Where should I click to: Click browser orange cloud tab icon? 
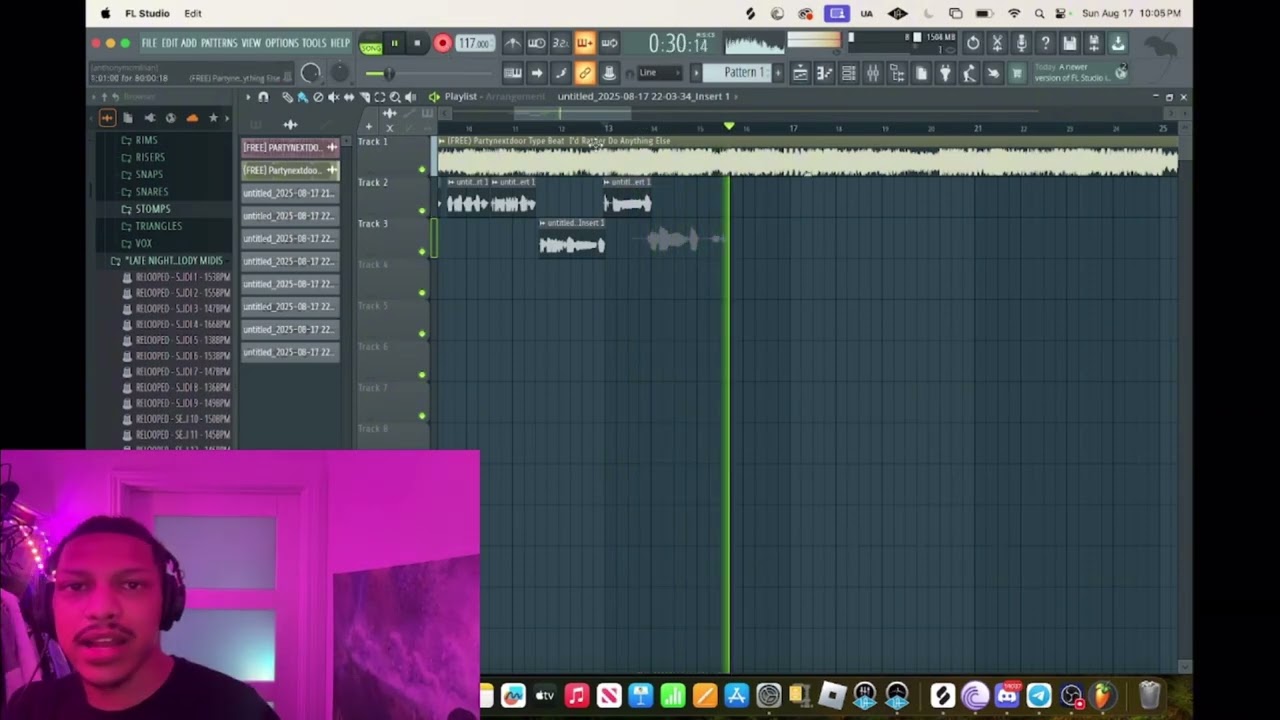(x=192, y=118)
